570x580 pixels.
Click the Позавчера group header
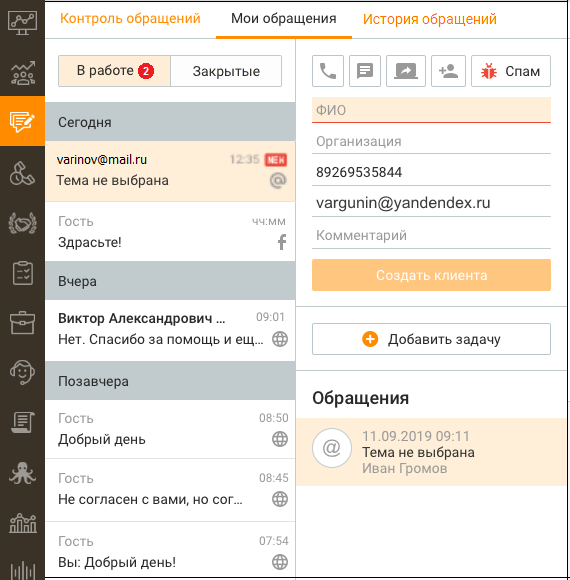click(170, 381)
